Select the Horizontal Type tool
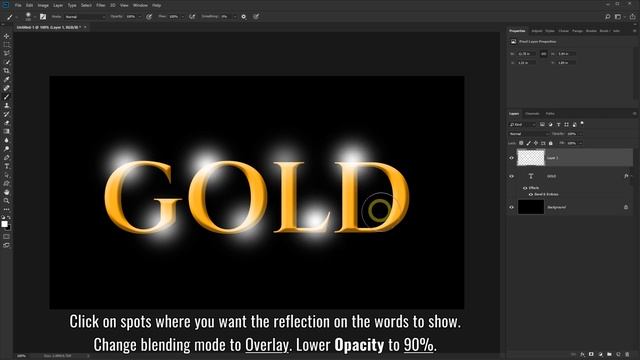The height and width of the screenshot is (360, 640). (7, 166)
